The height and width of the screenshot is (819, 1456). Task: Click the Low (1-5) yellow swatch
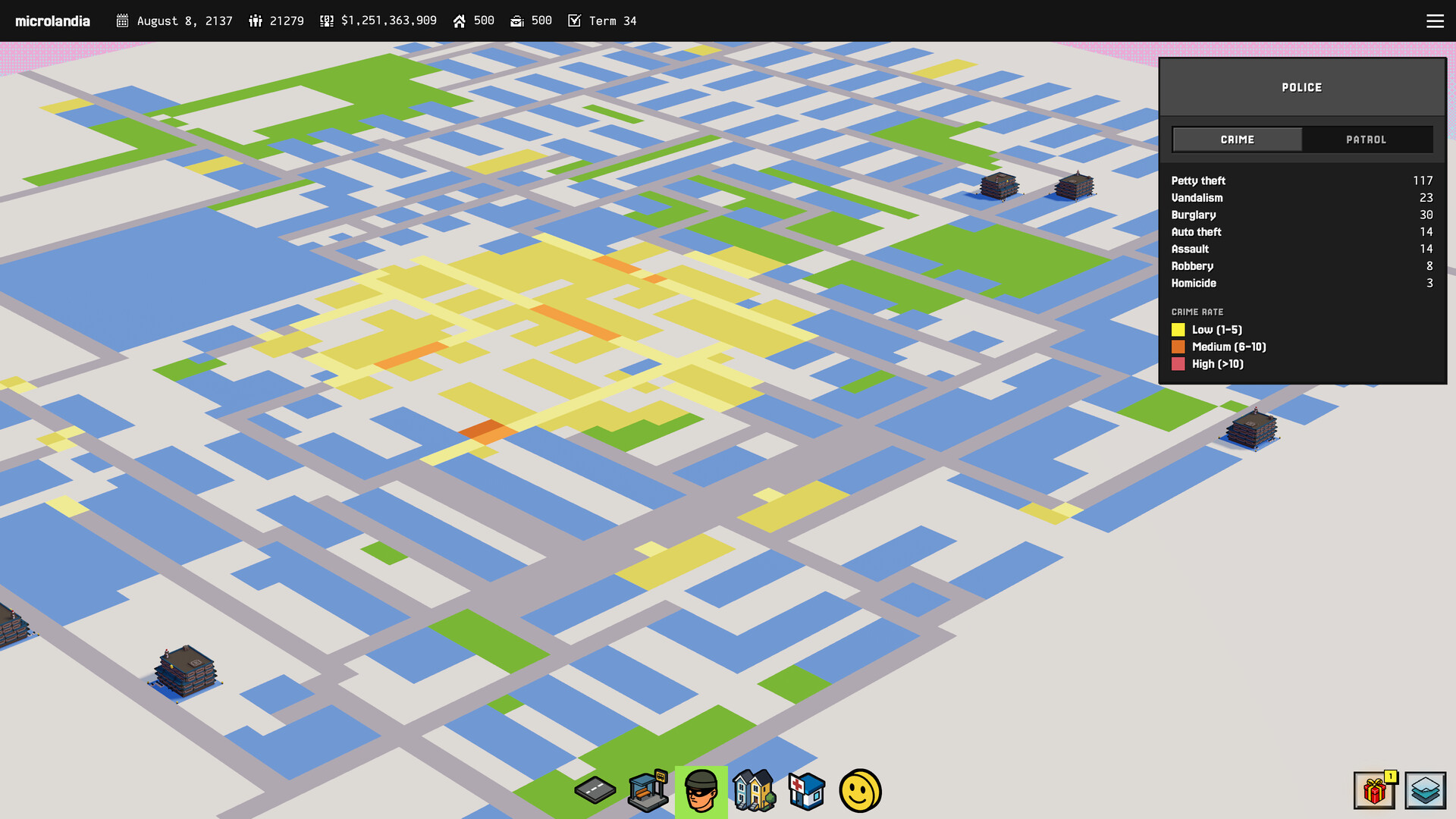tap(1178, 330)
